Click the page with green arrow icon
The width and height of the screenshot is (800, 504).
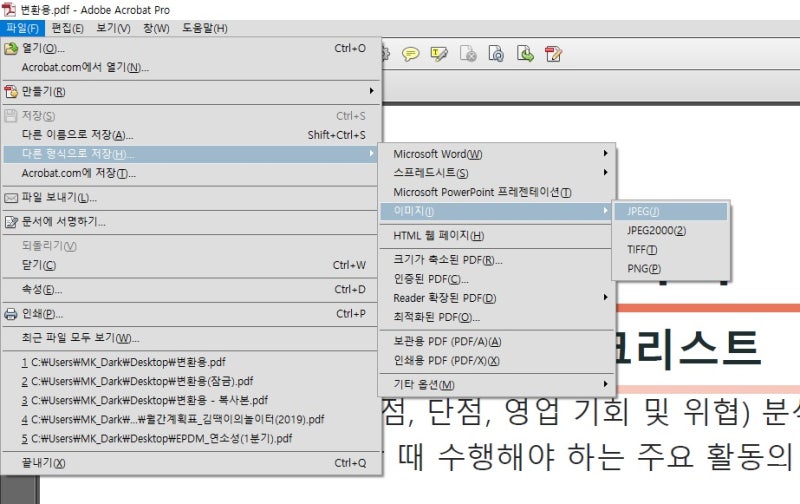point(525,54)
